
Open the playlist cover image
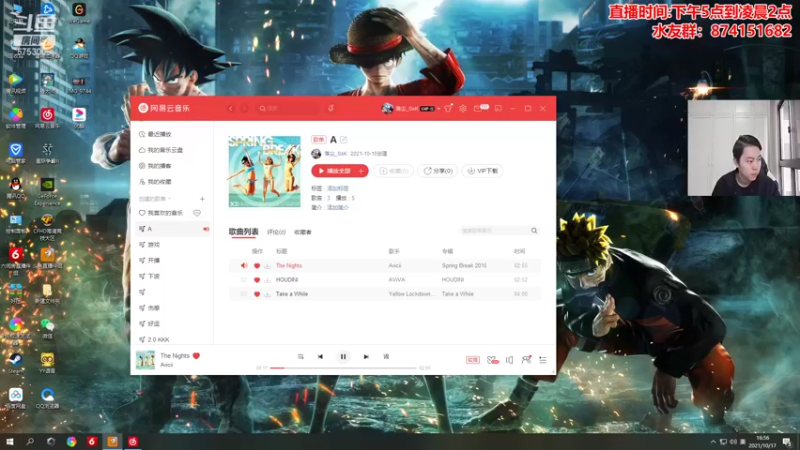(264, 171)
